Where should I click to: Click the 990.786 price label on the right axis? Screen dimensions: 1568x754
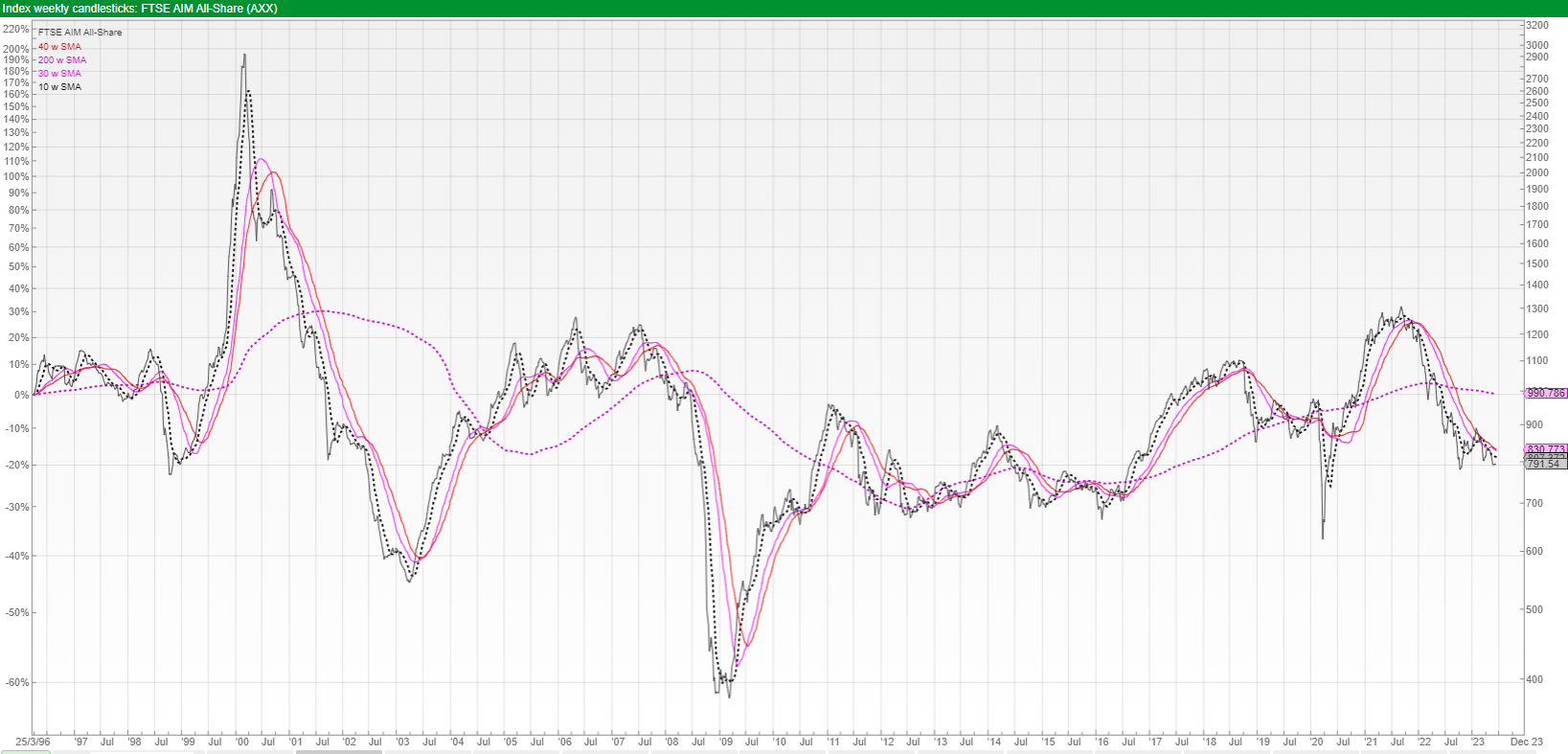(x=1546, y=393)
